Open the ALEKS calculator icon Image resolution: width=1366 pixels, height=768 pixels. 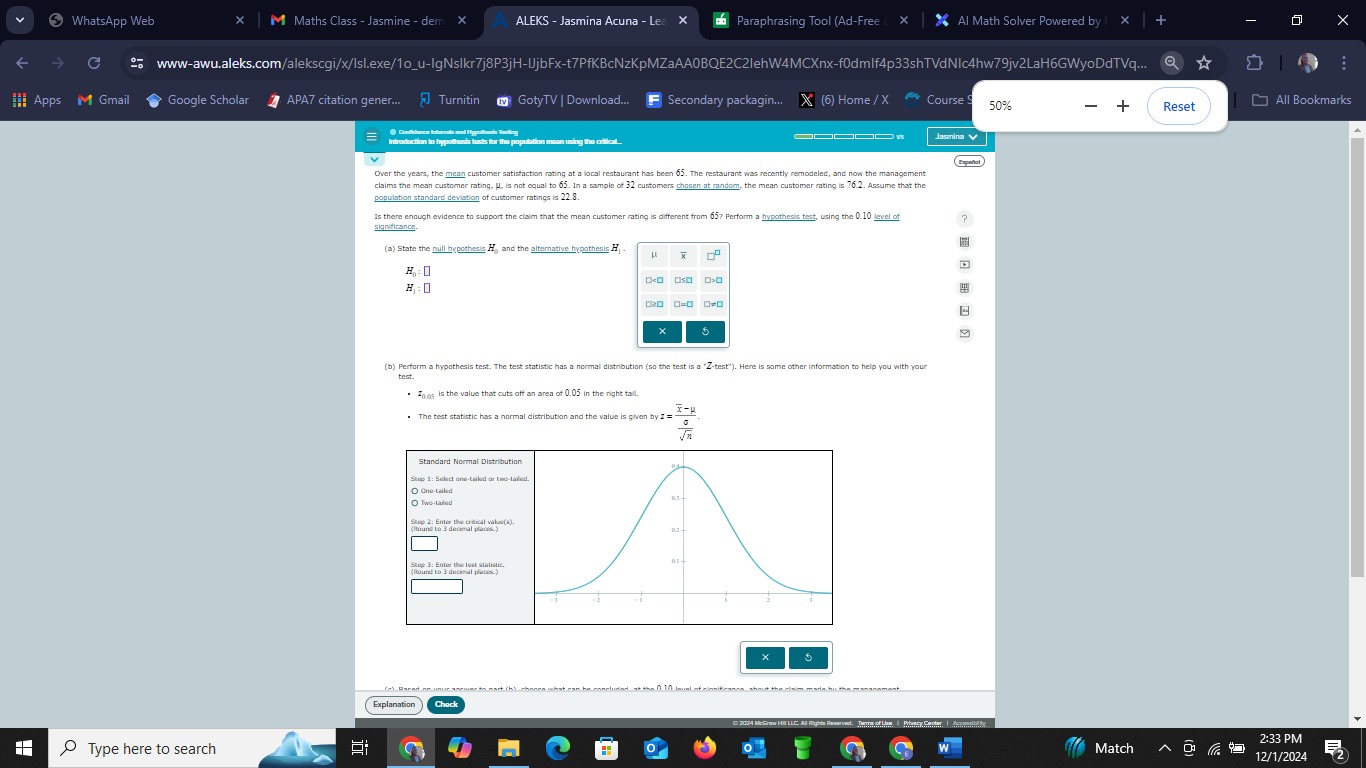tap(964, 242)
